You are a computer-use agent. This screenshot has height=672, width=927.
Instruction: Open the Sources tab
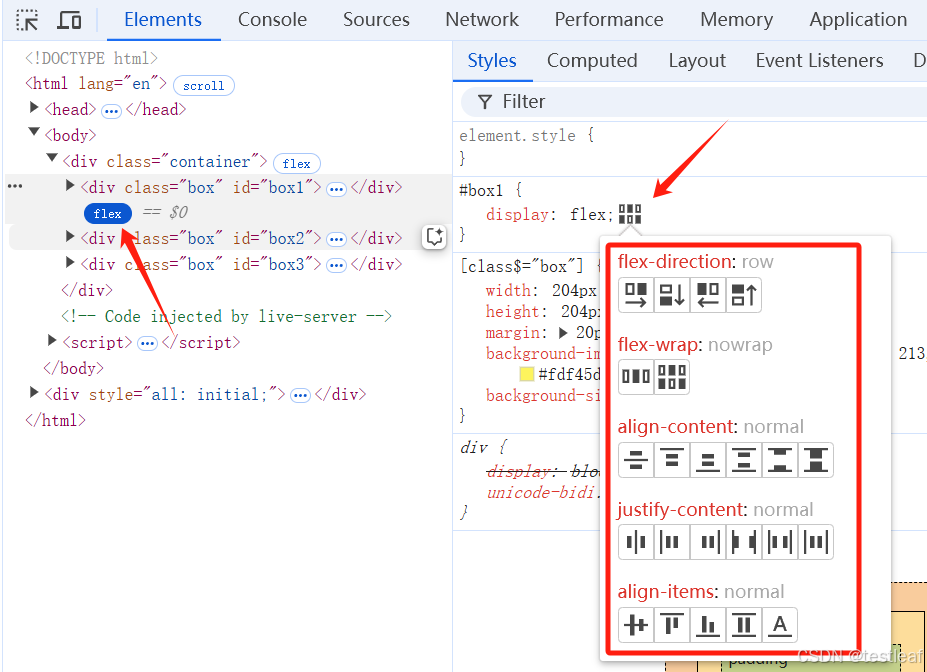376,20
